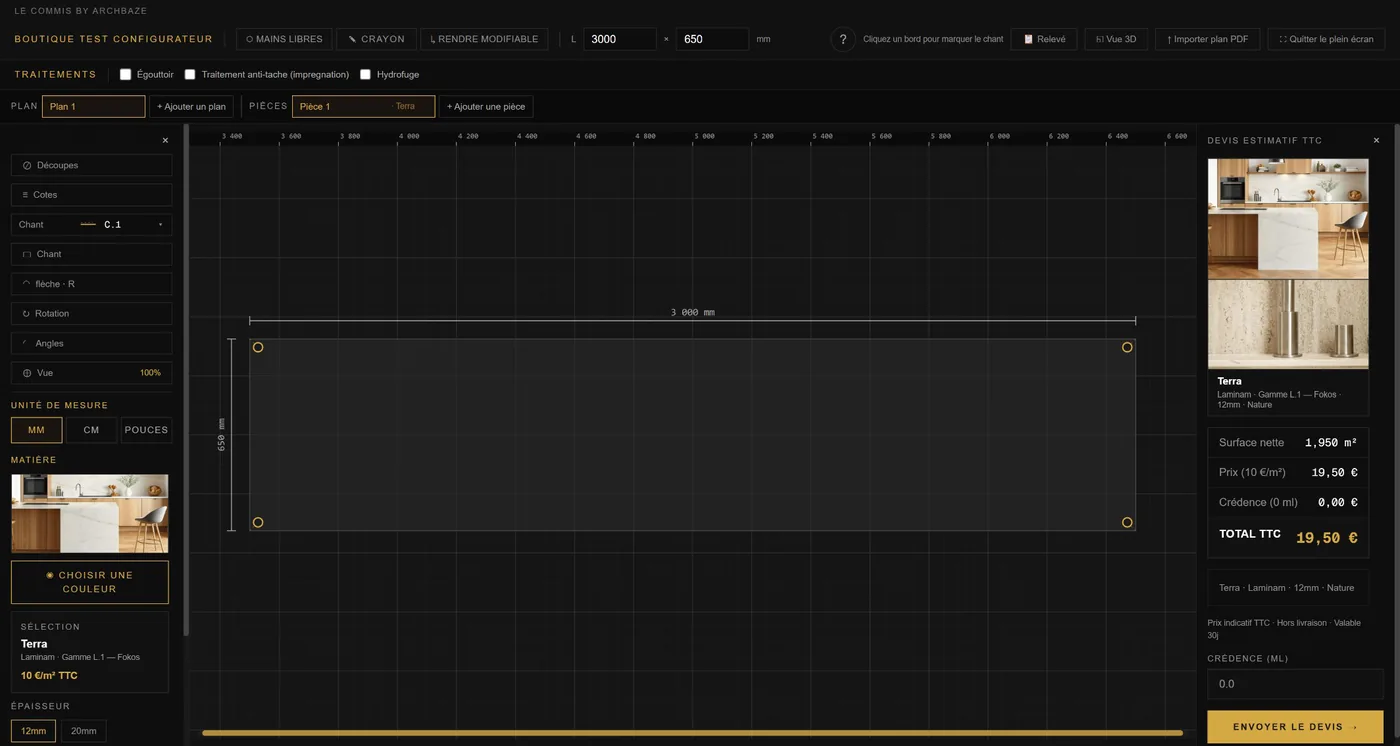The width and height of the screenshot is (1400, 746).
Task: Open the Découpes tool
Action: (x=91, y=165)
